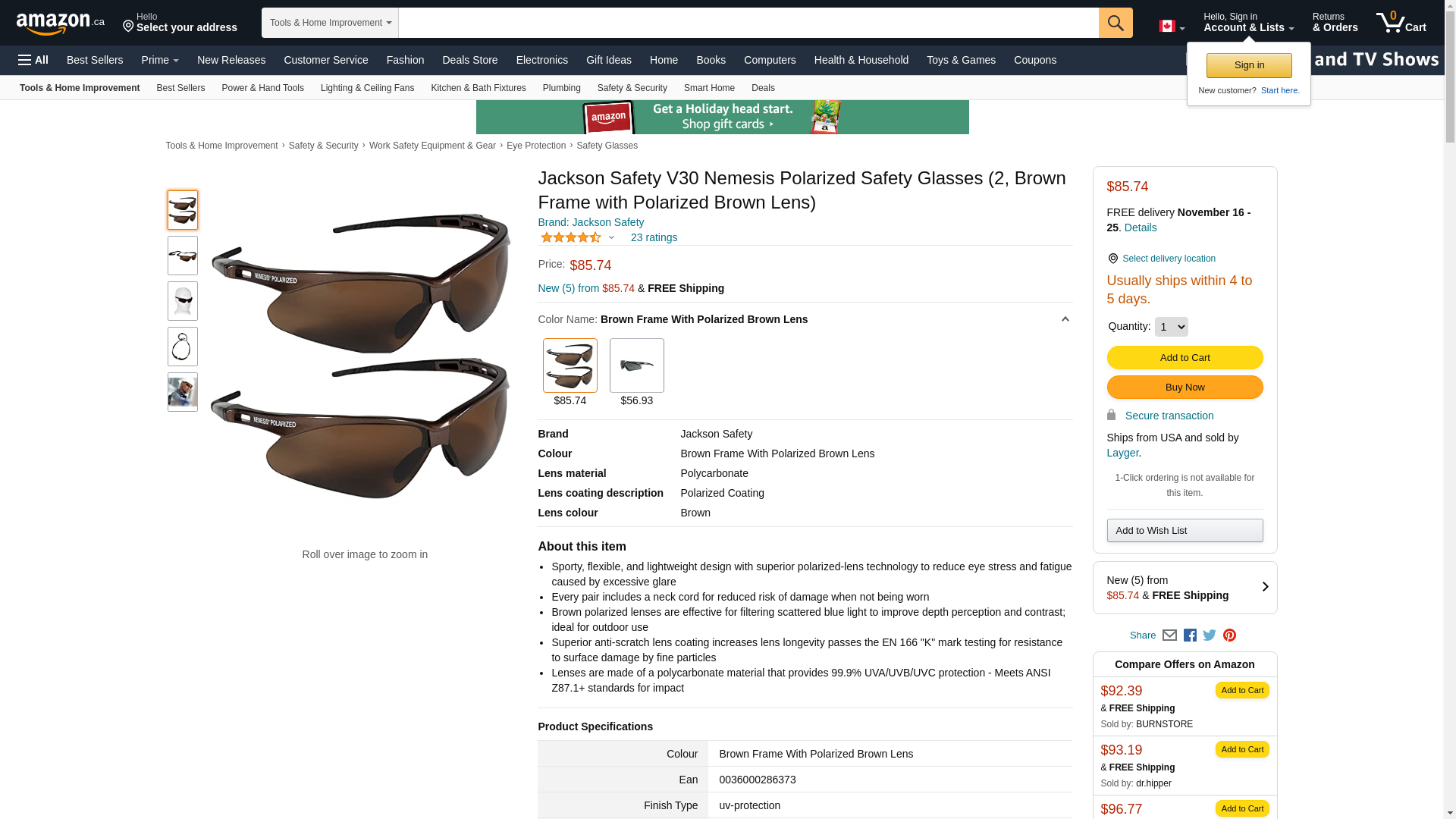This screenshot has width=1456, height=819.
Task: Share via the Pinterest icon
Action: pyautogui.click(x=1229, y=635)
